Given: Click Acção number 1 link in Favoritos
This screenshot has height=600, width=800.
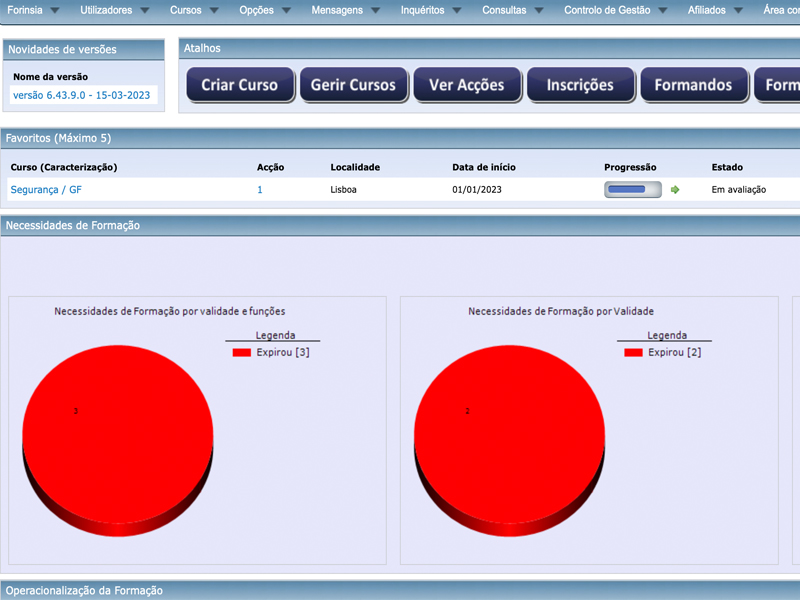Looking at the screenshot, I should click(x=260, y=189).
